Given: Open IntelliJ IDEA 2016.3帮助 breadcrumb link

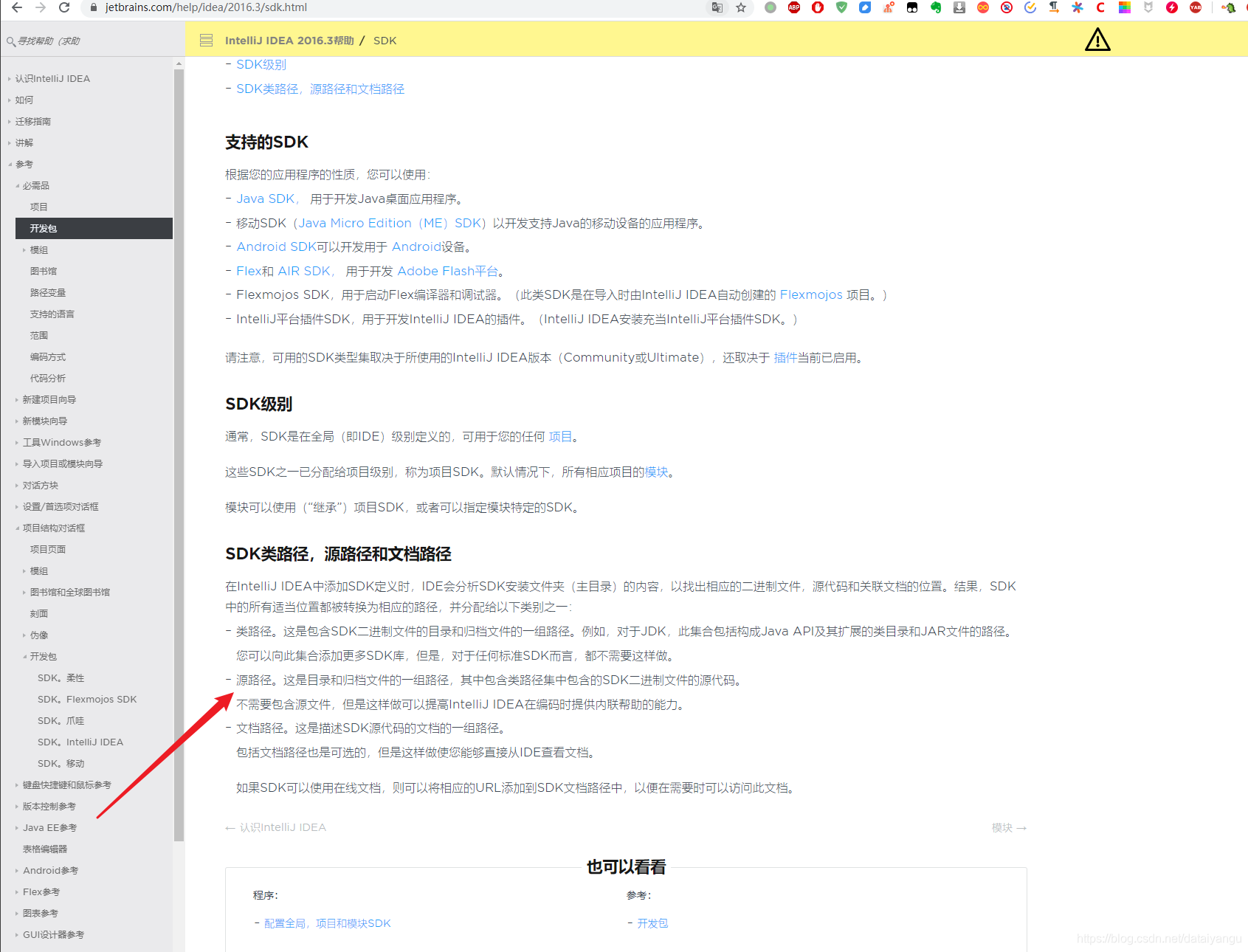Looking at the screenshot, I should point(289,41).
